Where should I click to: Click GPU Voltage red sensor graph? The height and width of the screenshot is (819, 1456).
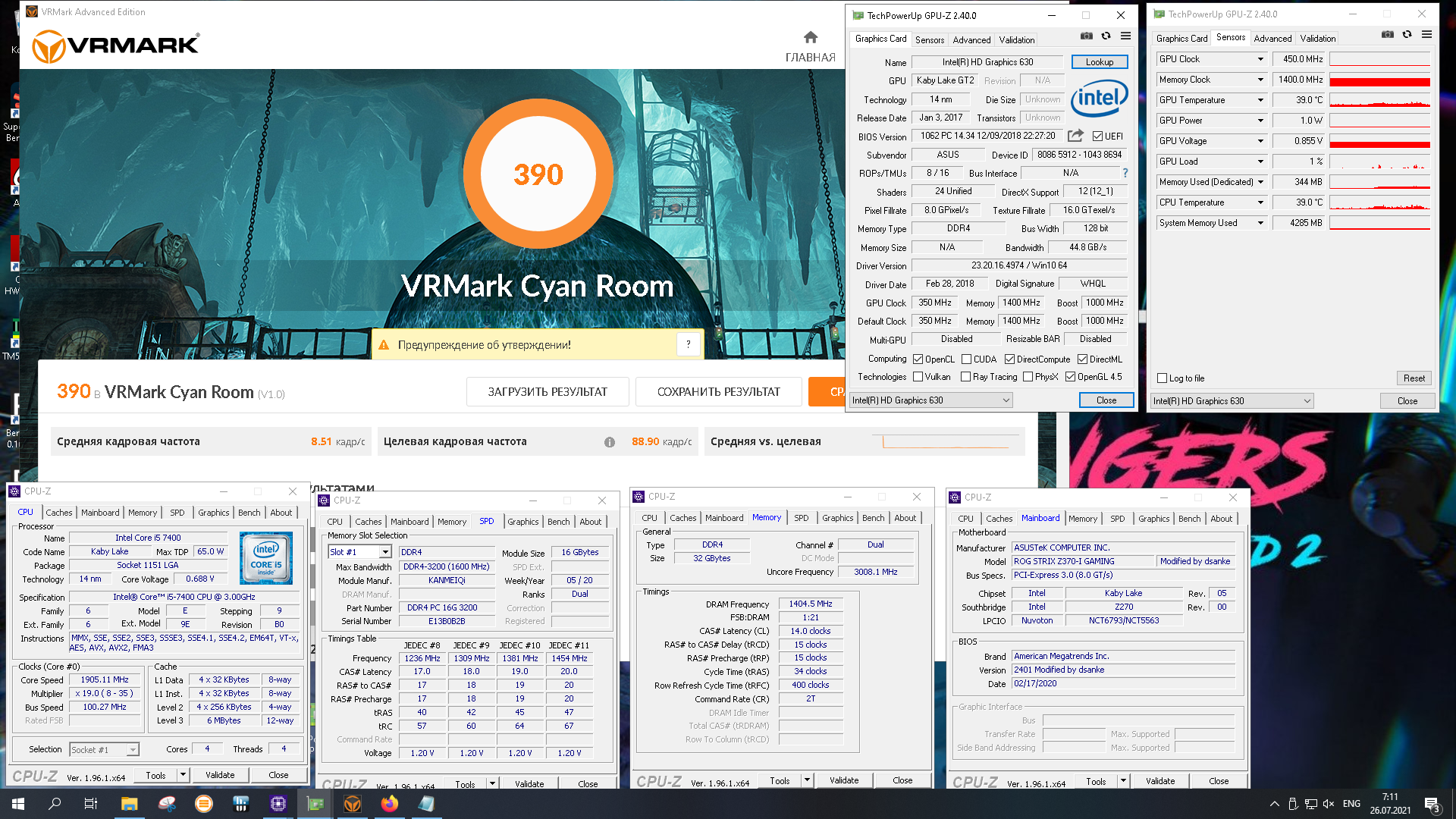pyautogui.click(x=1380, y=141)
